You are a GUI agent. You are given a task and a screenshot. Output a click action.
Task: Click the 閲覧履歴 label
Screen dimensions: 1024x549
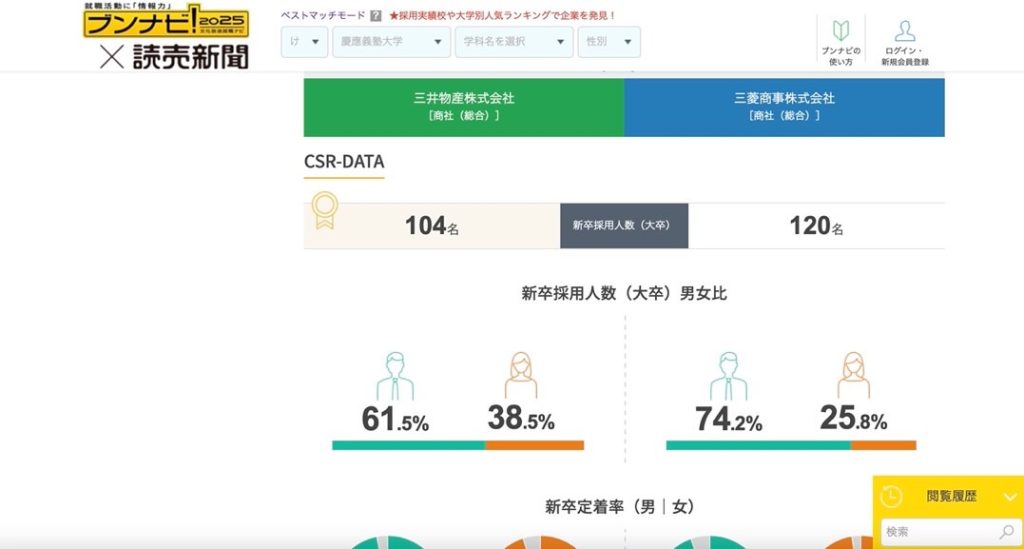point(952,496)
